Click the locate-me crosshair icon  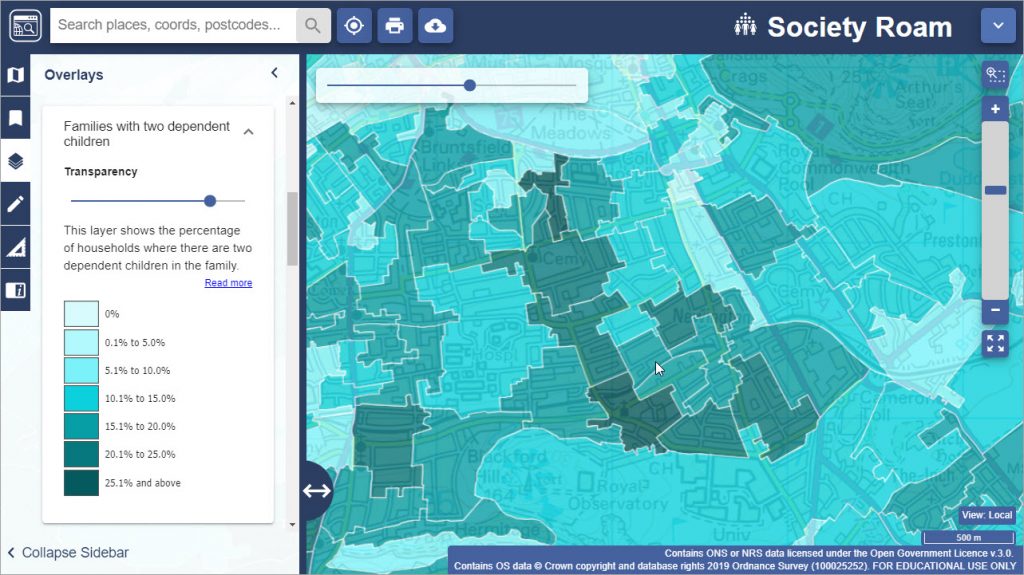(353, 26)
